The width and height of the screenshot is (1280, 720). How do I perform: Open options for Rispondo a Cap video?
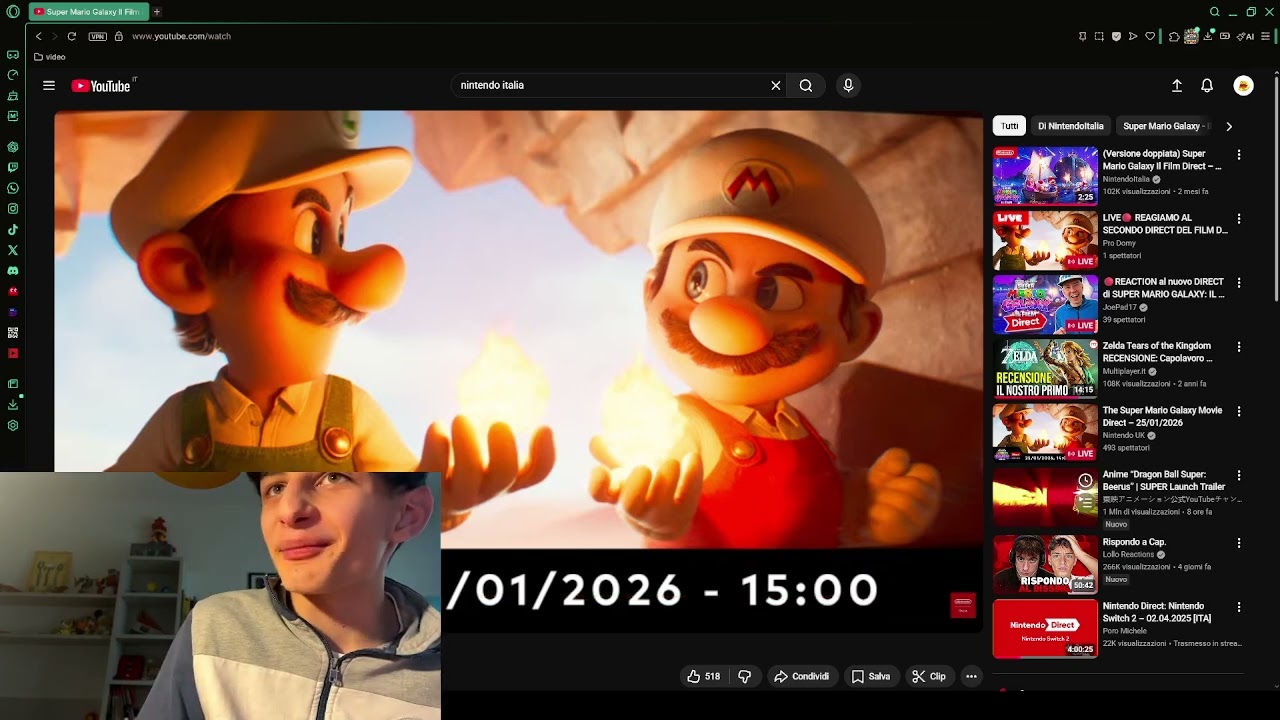coord(1239,543)
